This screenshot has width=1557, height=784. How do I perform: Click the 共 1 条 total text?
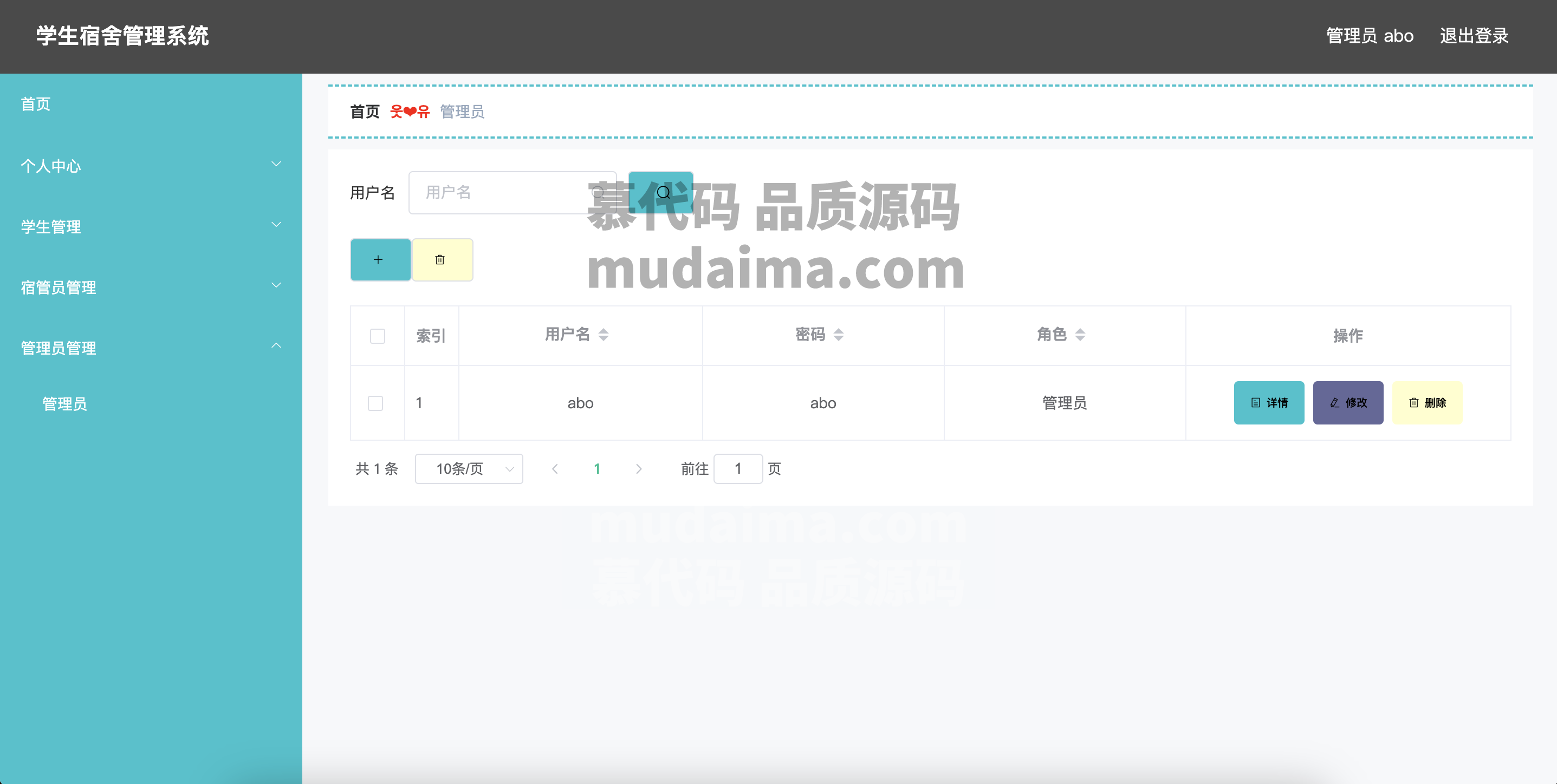click(377, 469)
